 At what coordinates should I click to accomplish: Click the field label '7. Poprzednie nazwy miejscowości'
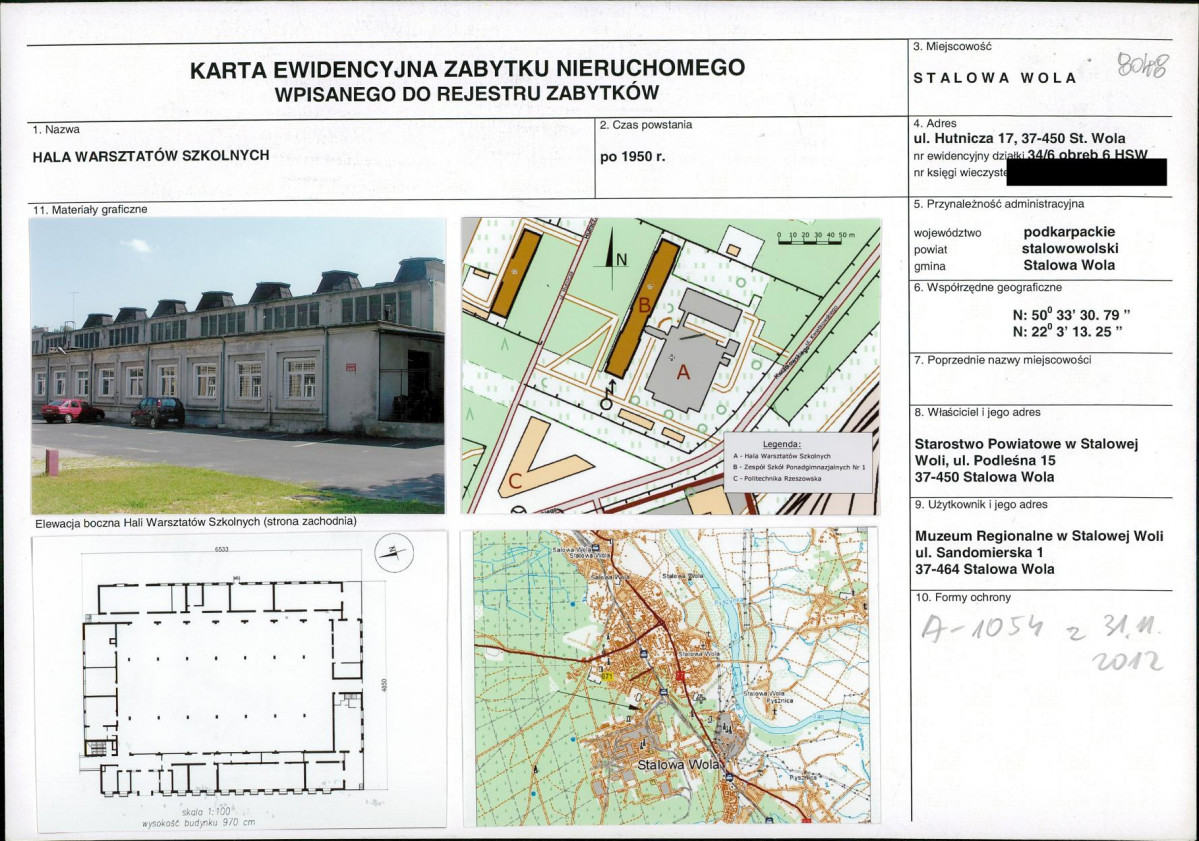[x=1002, y=360]
